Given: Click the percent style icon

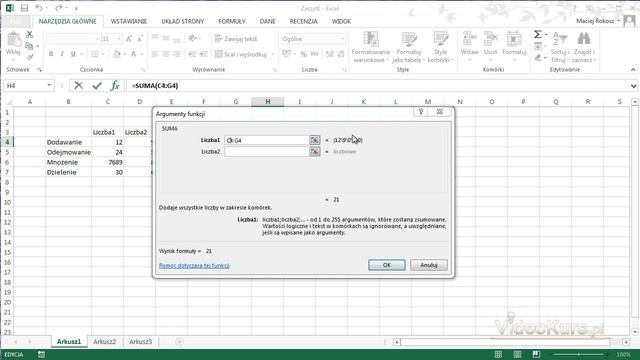Looking at the screenshot, I should [304, 54].
